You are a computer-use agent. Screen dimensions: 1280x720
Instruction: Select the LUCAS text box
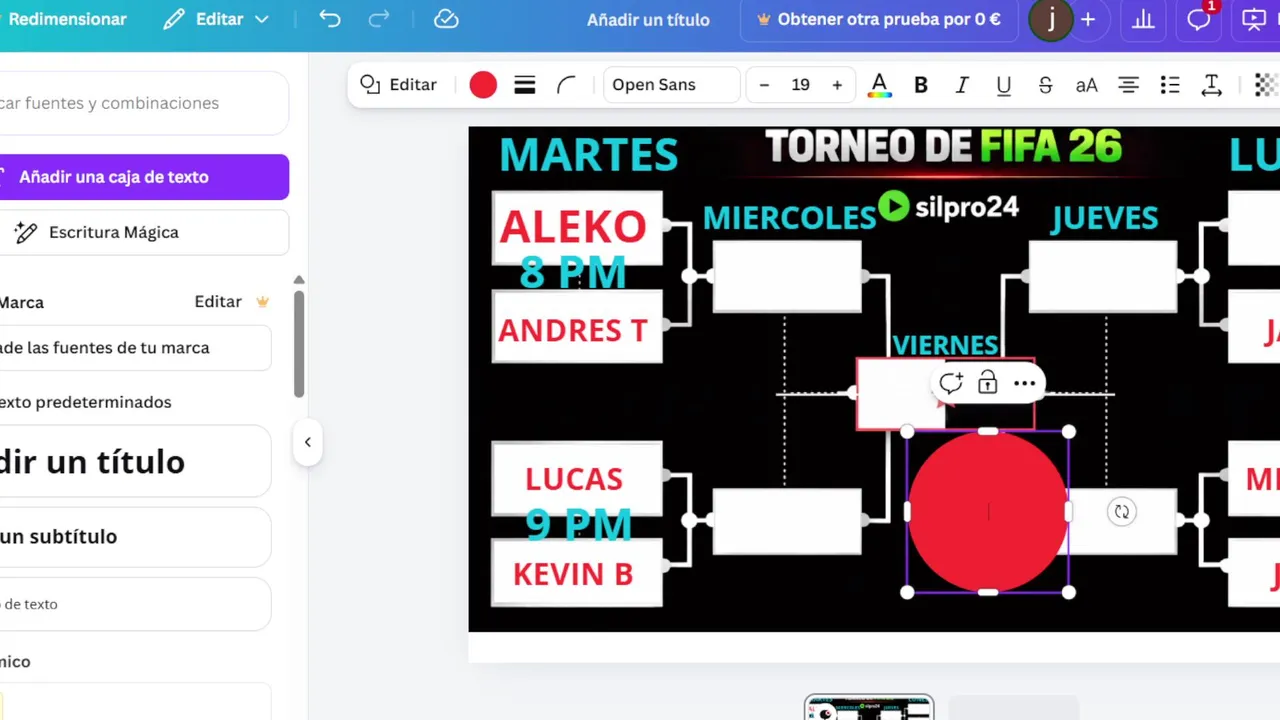(574, 478)
